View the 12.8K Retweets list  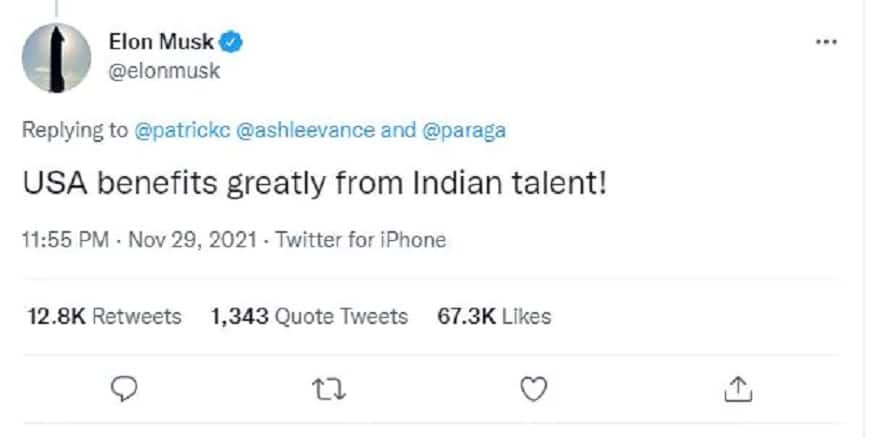(104, 317)
